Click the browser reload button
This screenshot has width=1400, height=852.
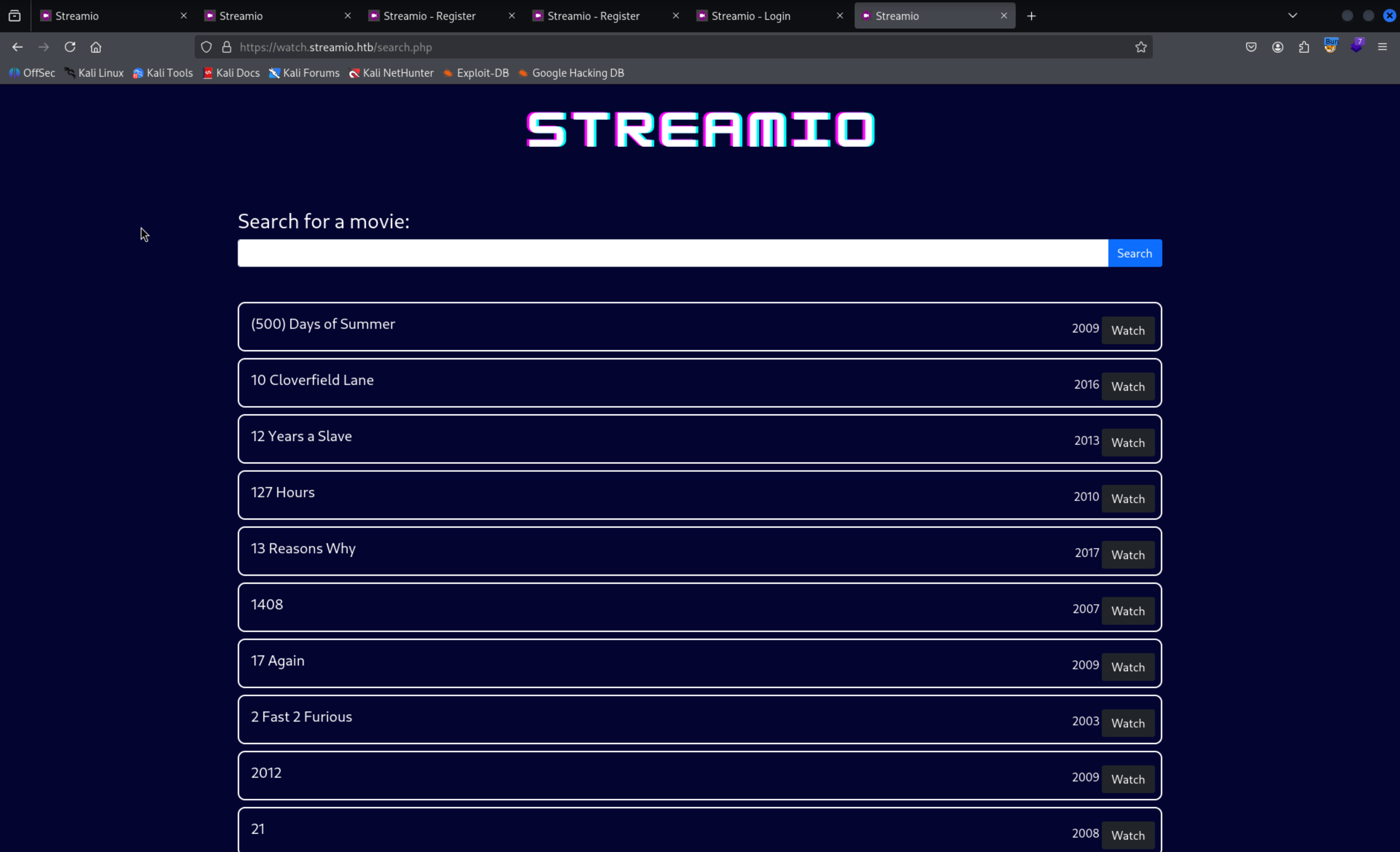coord(70,47)
